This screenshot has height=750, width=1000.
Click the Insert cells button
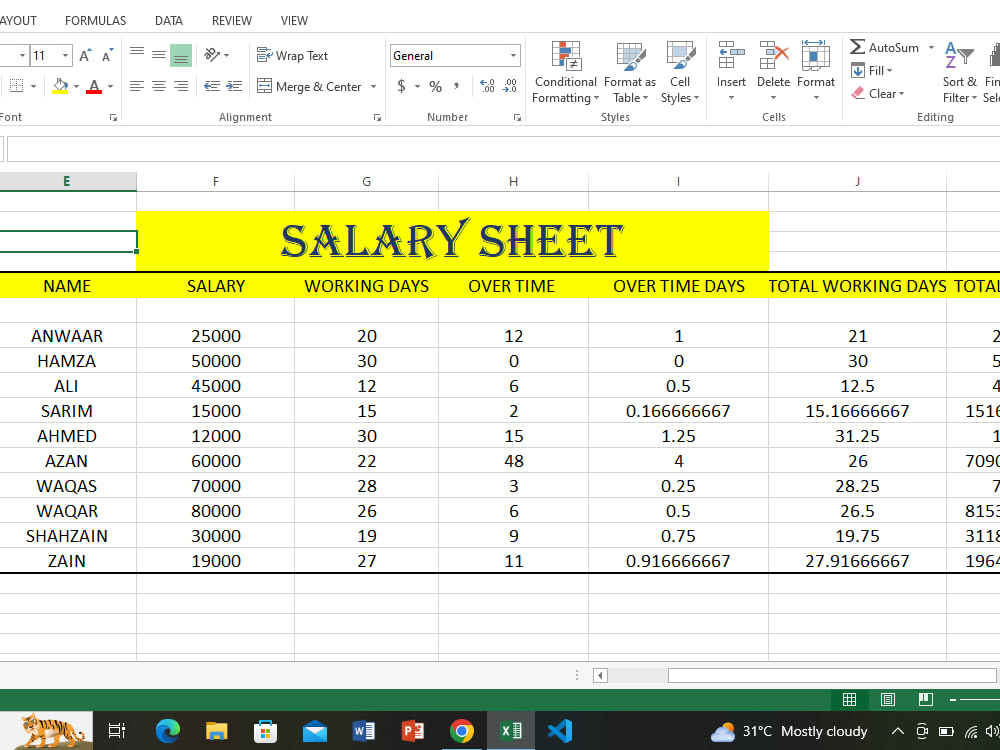click(x=731, y=72)
